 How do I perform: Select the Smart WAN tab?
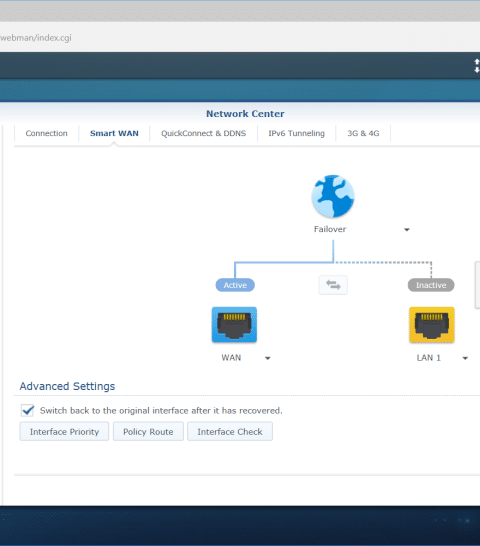click(114, 133)
